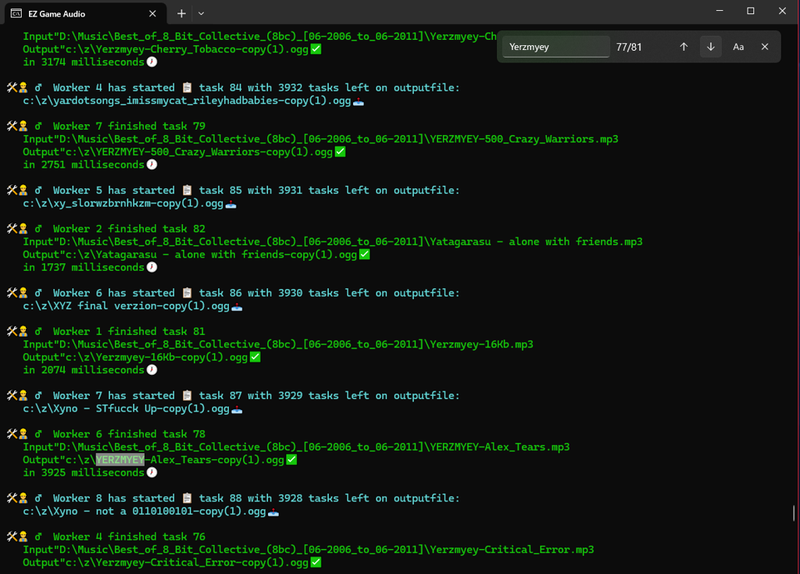800x574 pixels.
Task: Close the find bar
Action: [x=764, y=47]
